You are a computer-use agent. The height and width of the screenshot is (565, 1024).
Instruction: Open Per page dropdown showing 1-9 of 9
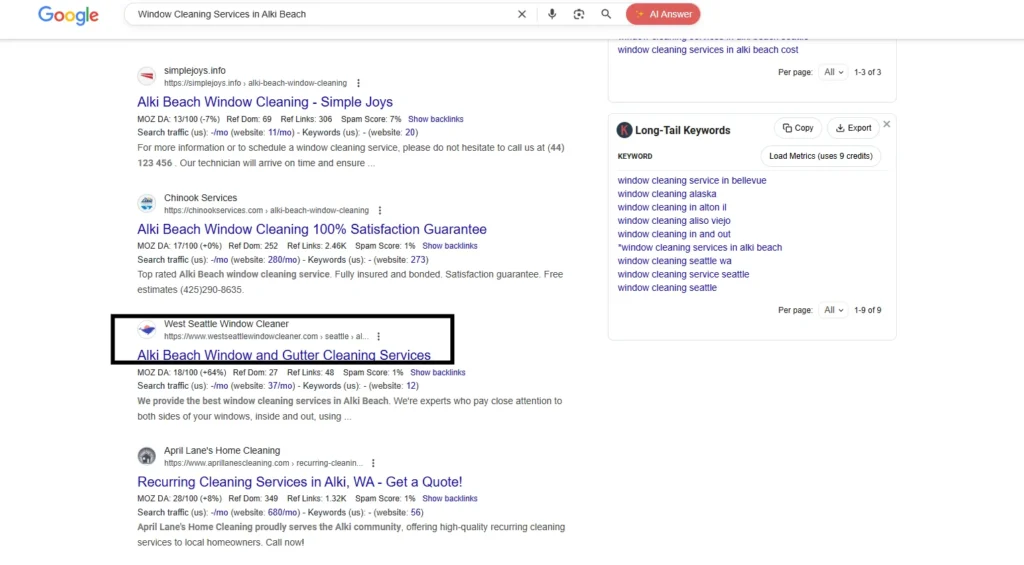point(833,310)
